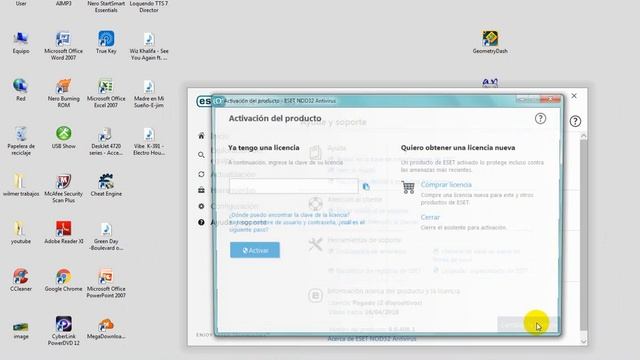Launch CCleaner shortcut

[x=20, y=280]
